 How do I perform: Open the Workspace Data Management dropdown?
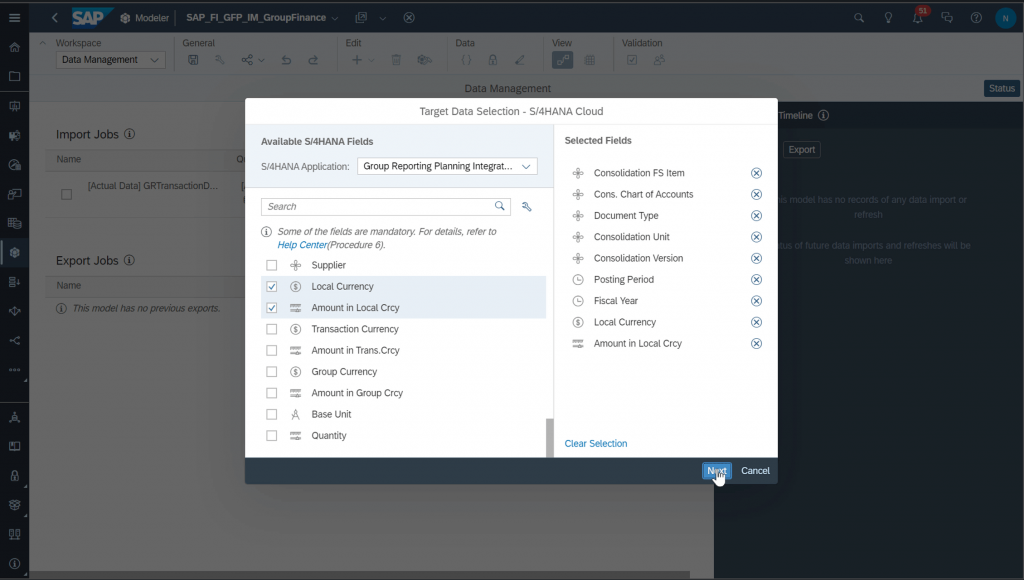tap(110, 60)
